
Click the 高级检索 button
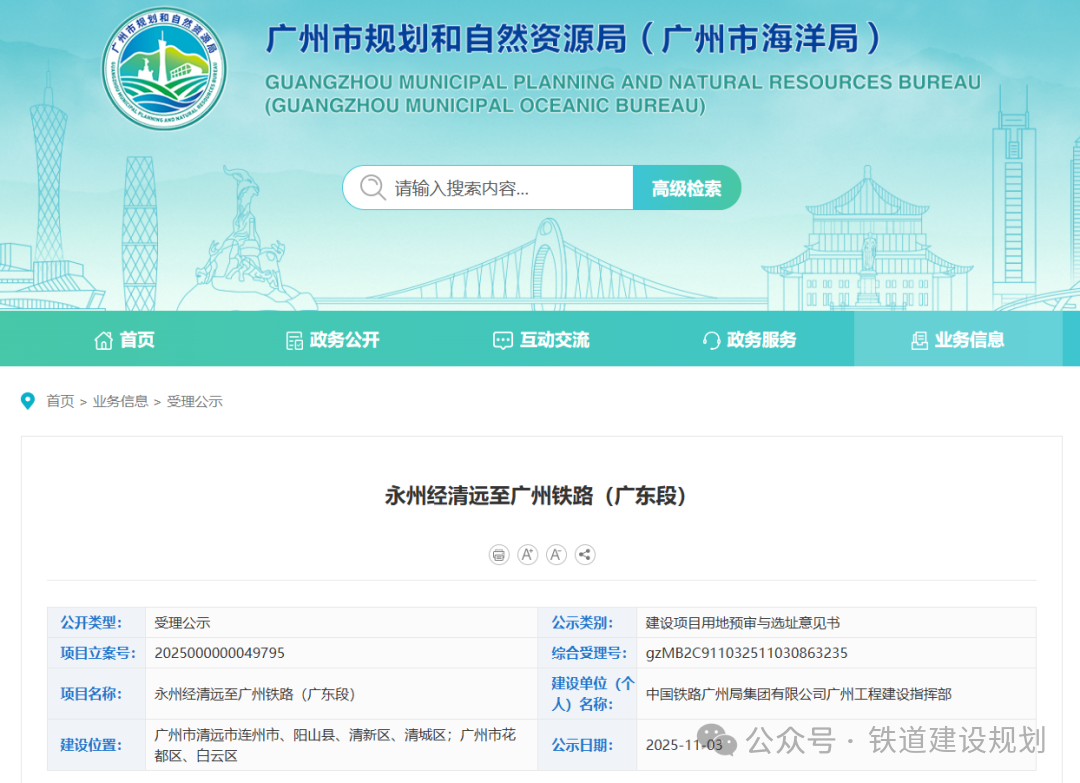click(687, 188)
